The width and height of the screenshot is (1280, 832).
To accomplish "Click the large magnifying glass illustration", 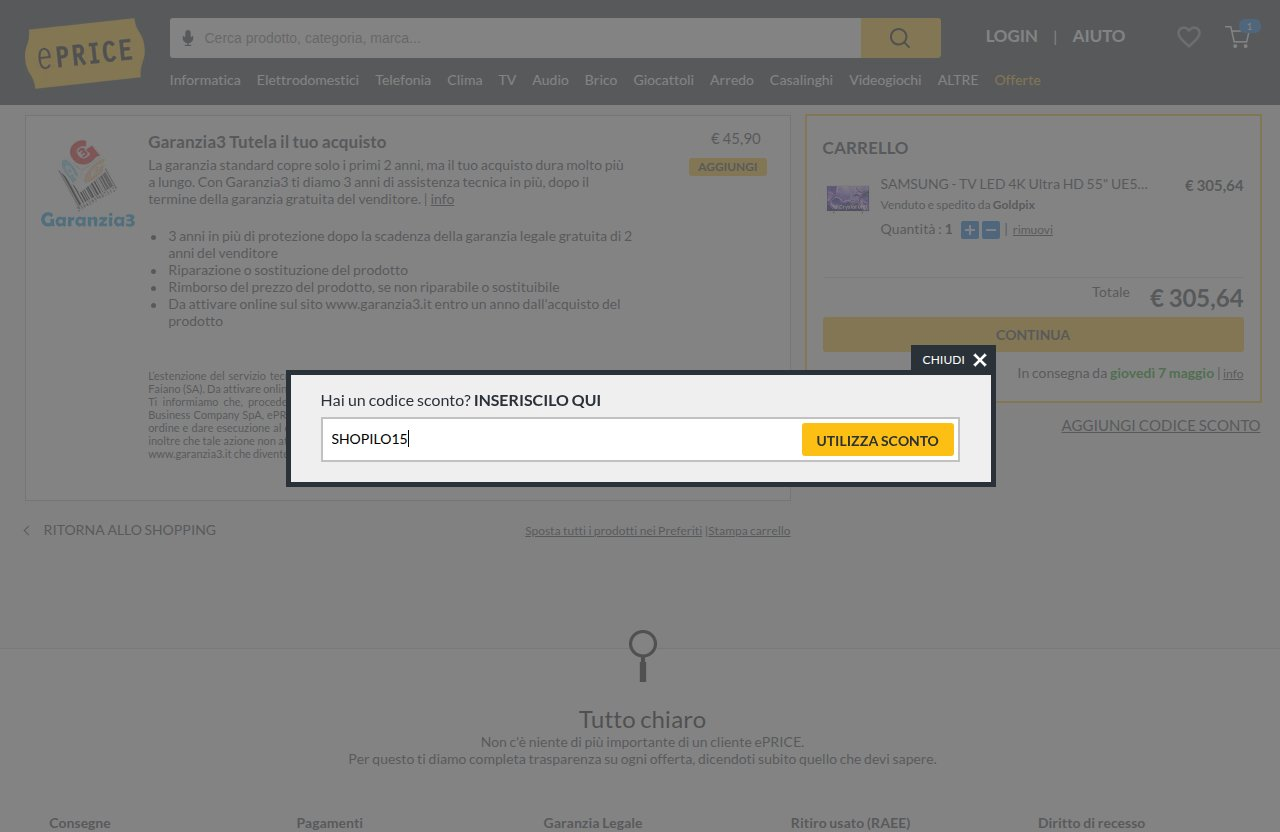I will click(642, 656).
